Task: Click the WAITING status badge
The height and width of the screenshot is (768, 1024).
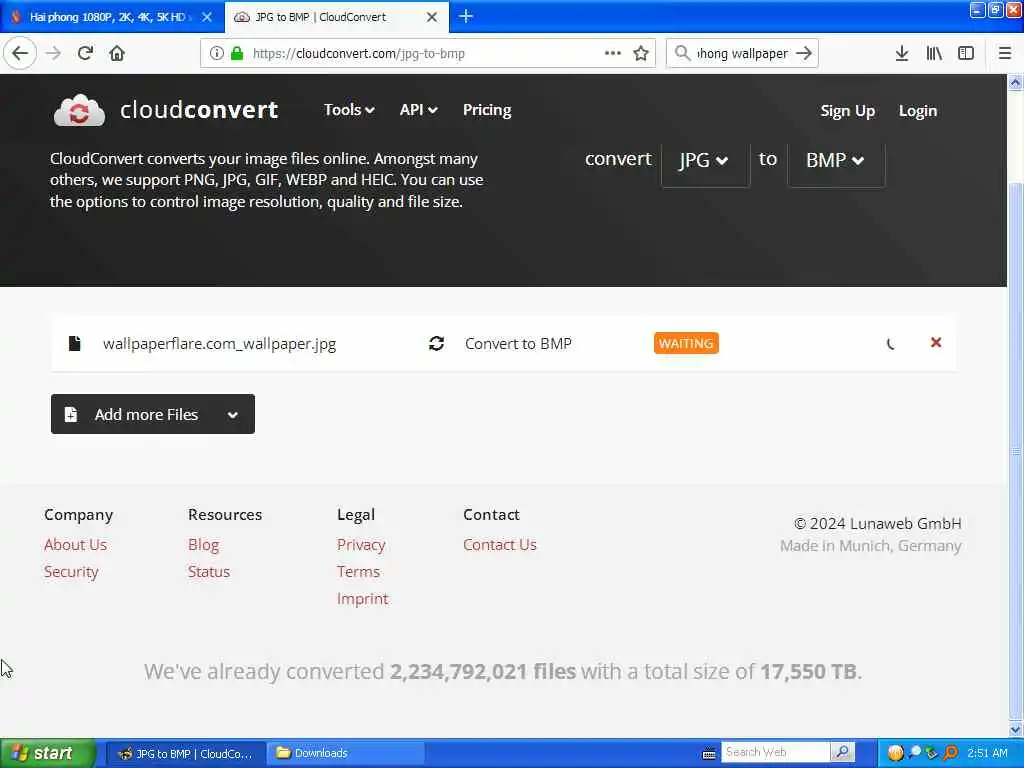Action: (x=686, y=344)
